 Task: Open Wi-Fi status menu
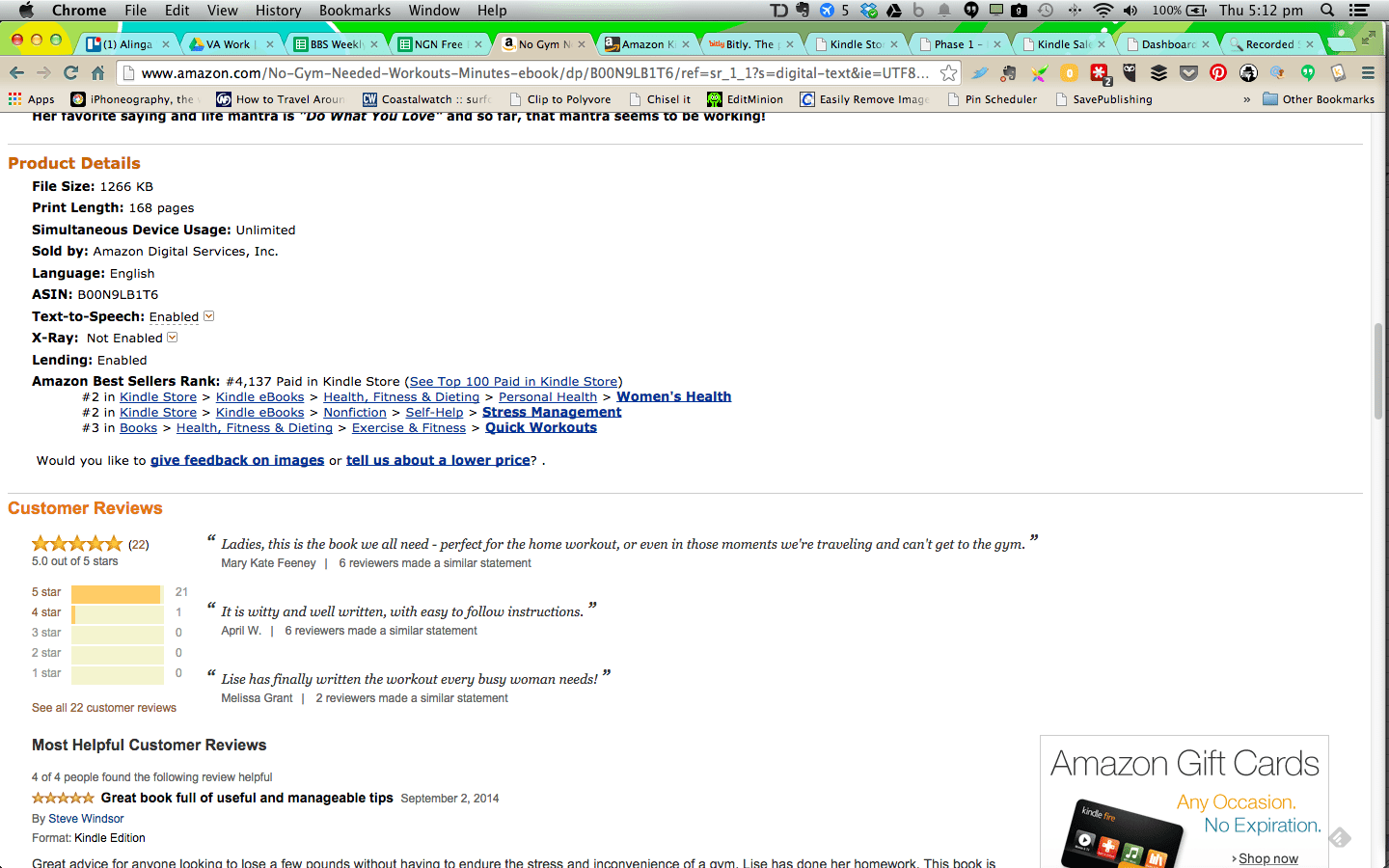click(x=1103, y=11)
